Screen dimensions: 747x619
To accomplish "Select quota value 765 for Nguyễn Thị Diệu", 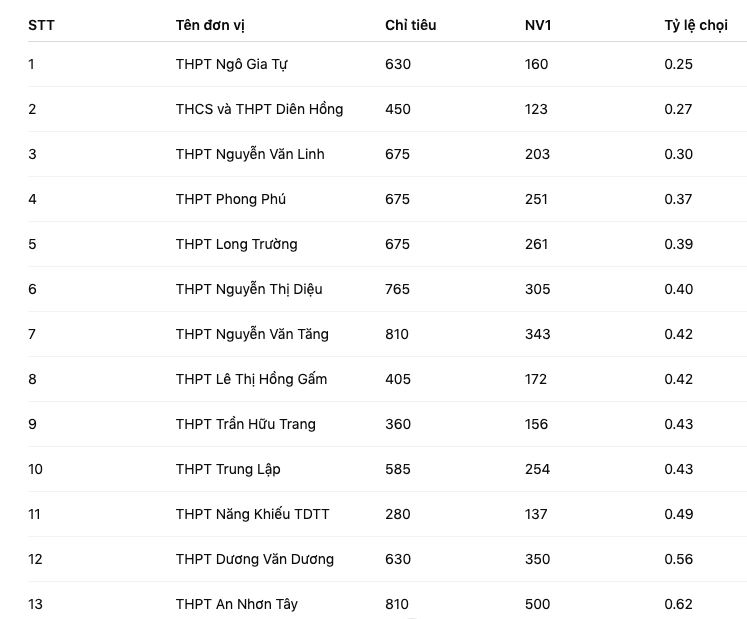I will pyautogui.click(x=398, y=289).
